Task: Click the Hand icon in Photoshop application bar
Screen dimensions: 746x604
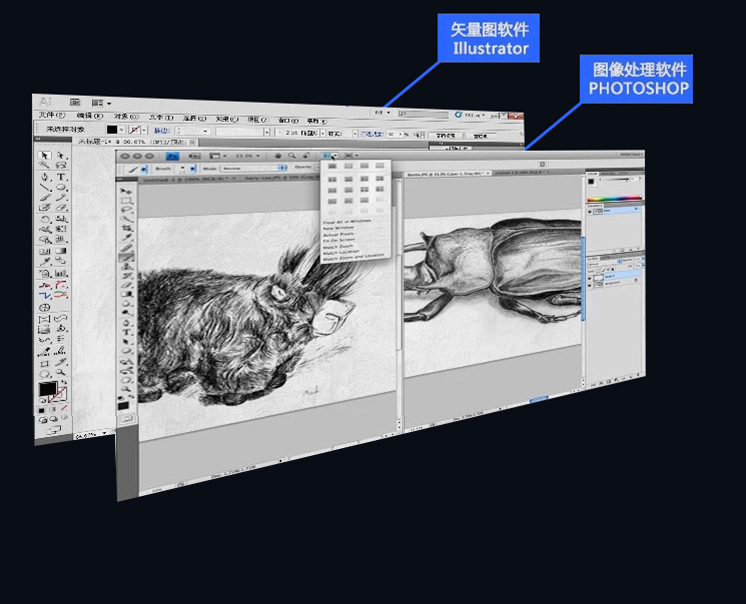Action: 278,156
